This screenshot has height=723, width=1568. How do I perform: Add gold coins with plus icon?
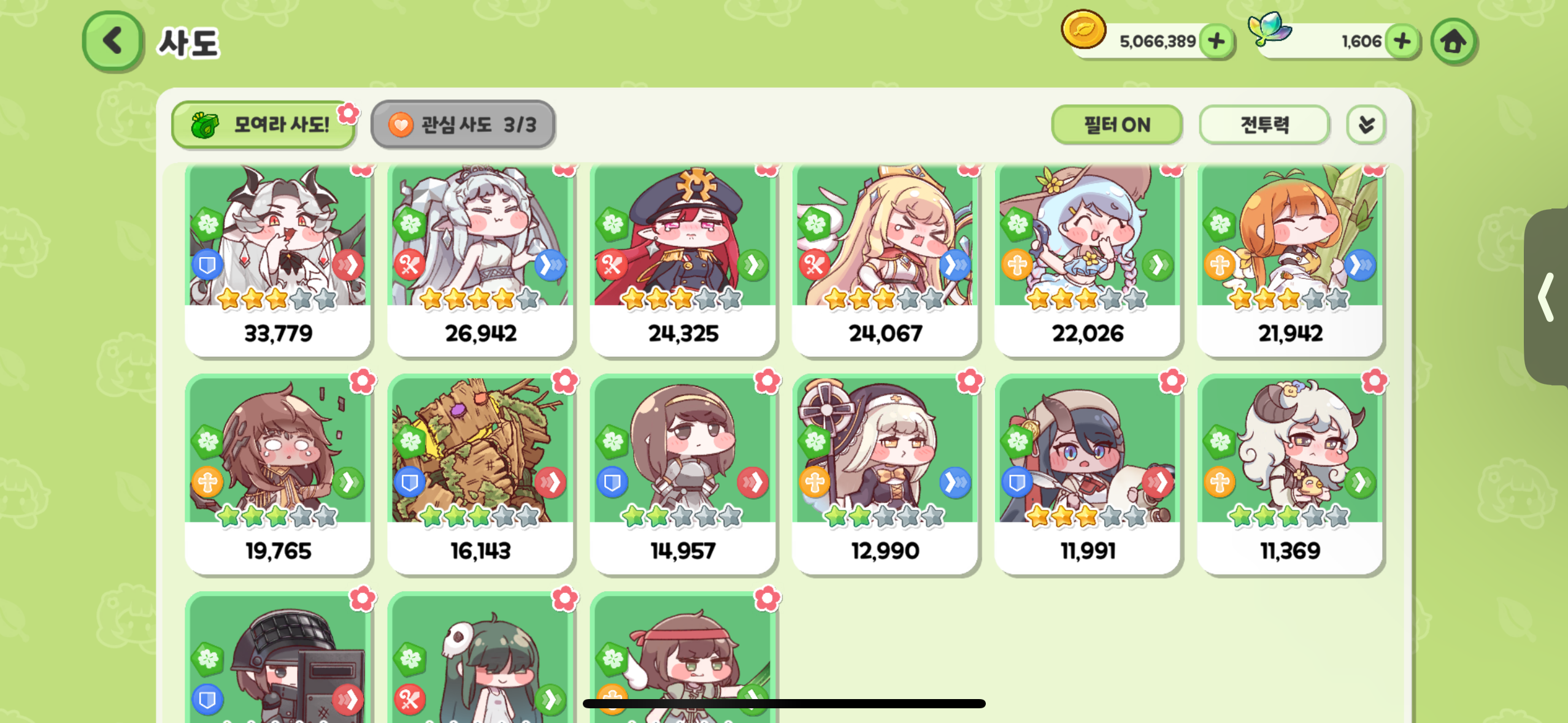point(1216,41)
